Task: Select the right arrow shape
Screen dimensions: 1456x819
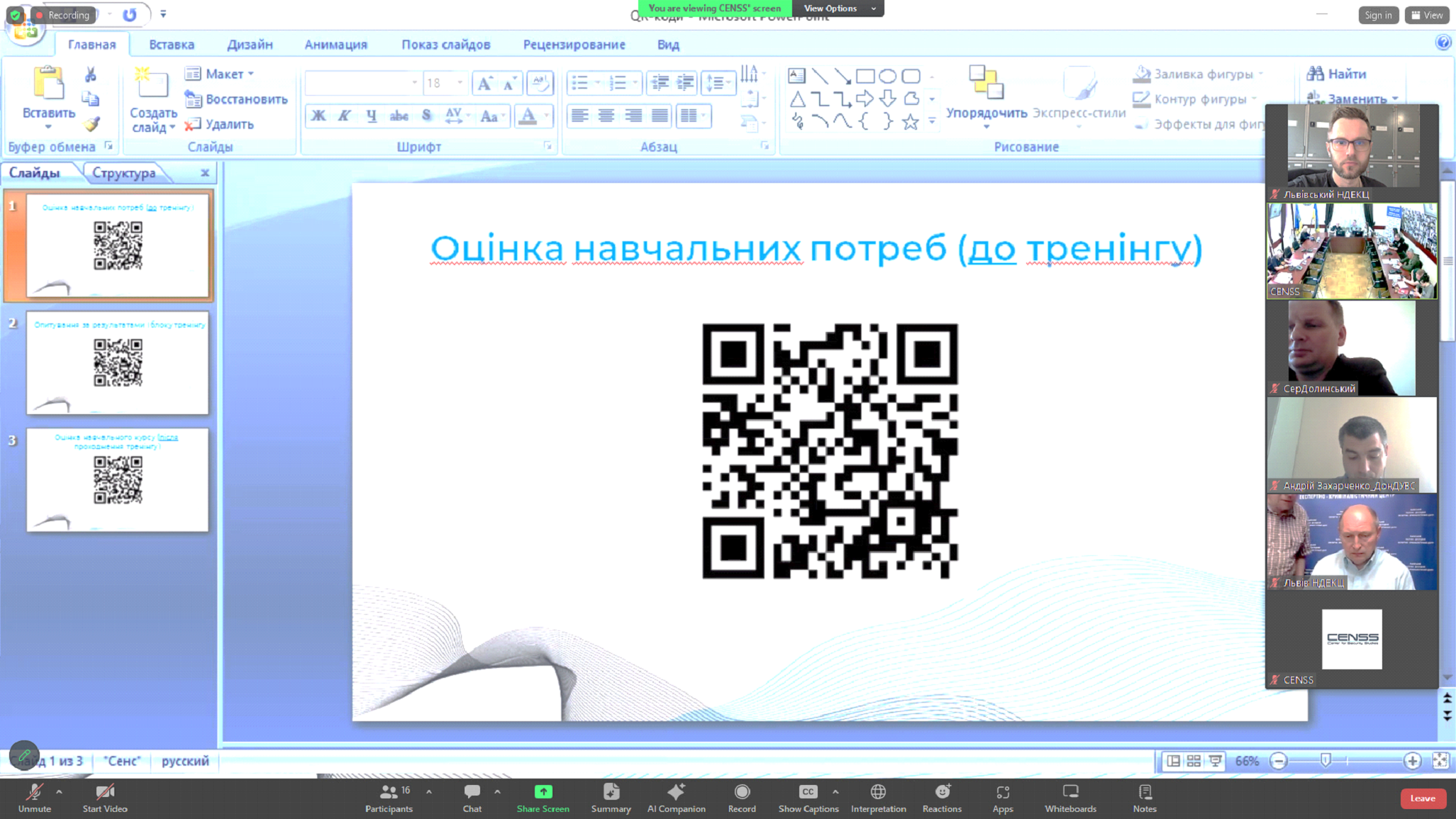Action: pos(865,99)
